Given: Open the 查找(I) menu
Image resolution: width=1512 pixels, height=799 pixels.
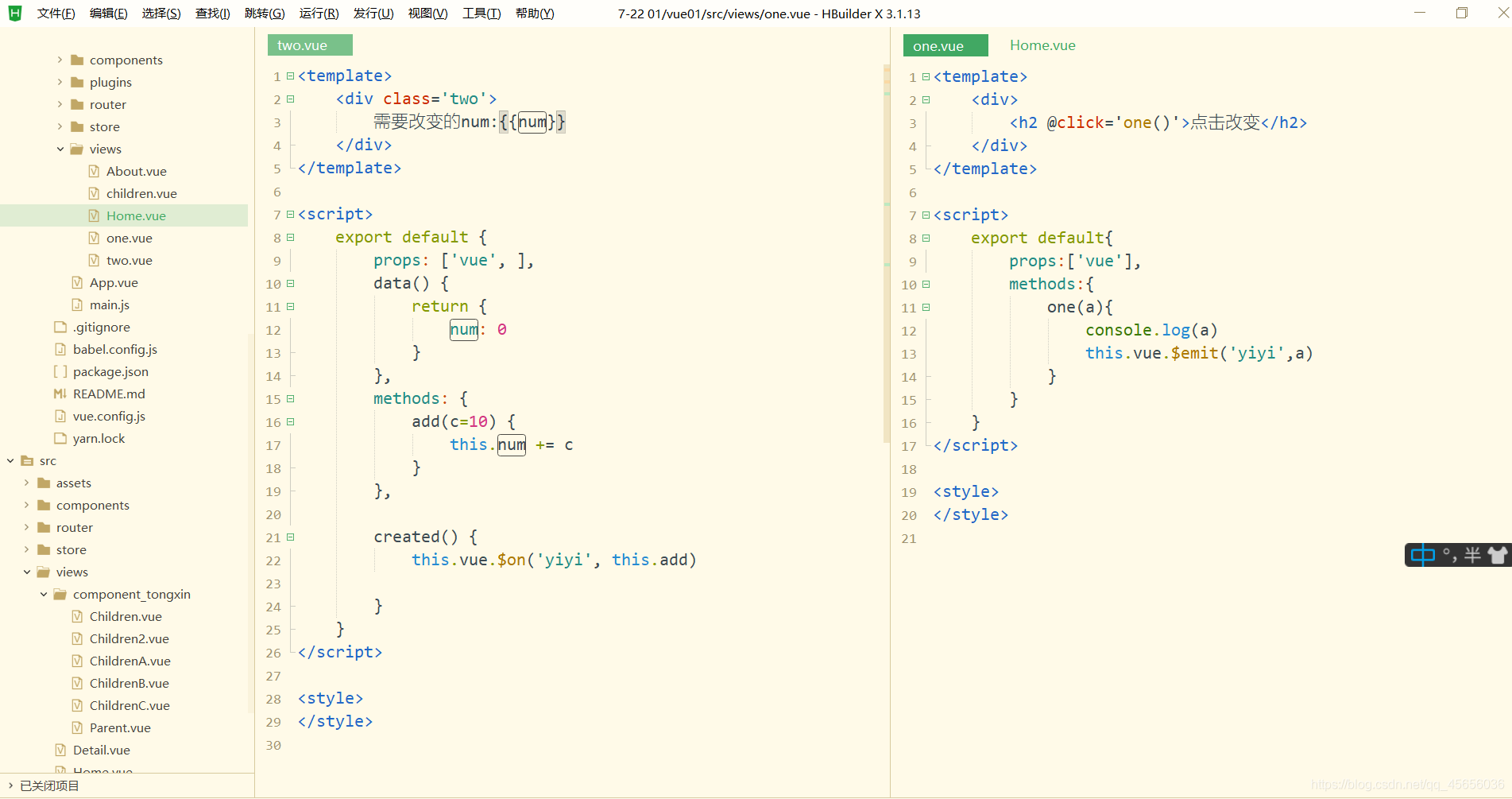Looking at the screenshot, I should point(213,14).
